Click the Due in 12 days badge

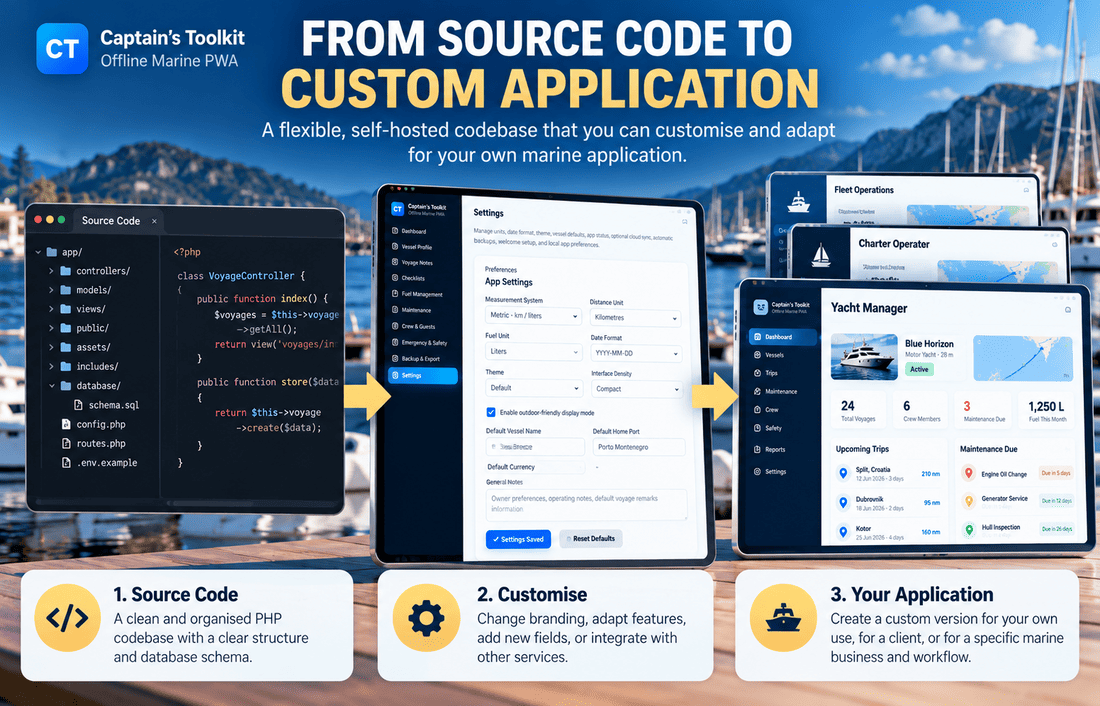coord(1057,500)
